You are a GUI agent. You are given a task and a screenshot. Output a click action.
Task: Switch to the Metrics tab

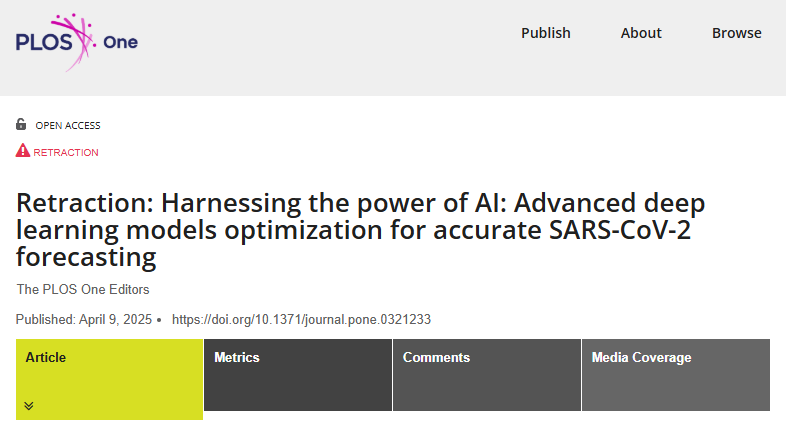coord(298,375)
